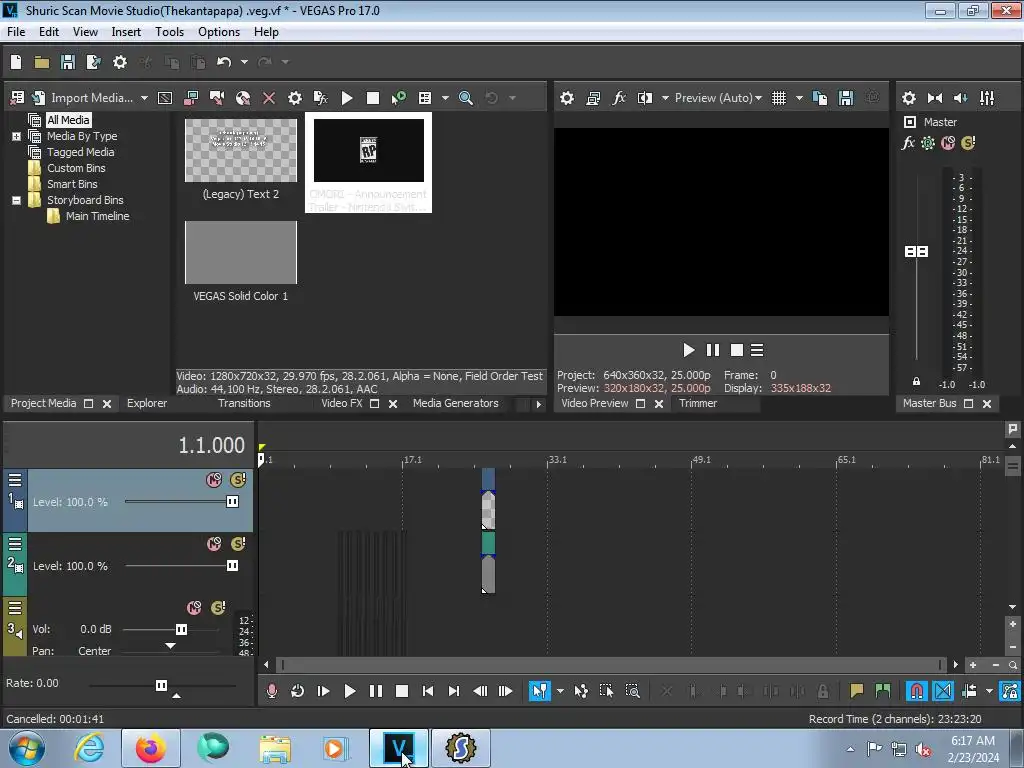Select the Tagged Media tree item
Viewport: 1024px width, 768px height.
(x=80, y=152)
